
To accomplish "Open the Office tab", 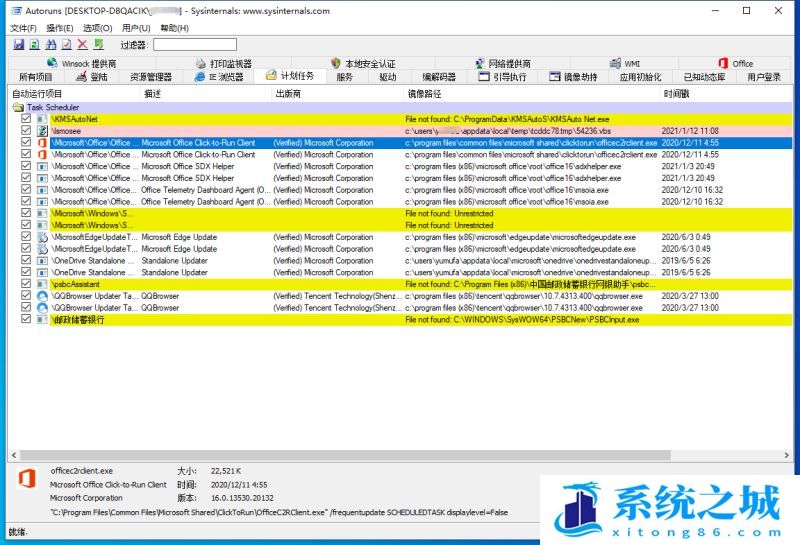I will tap(736, 63).
